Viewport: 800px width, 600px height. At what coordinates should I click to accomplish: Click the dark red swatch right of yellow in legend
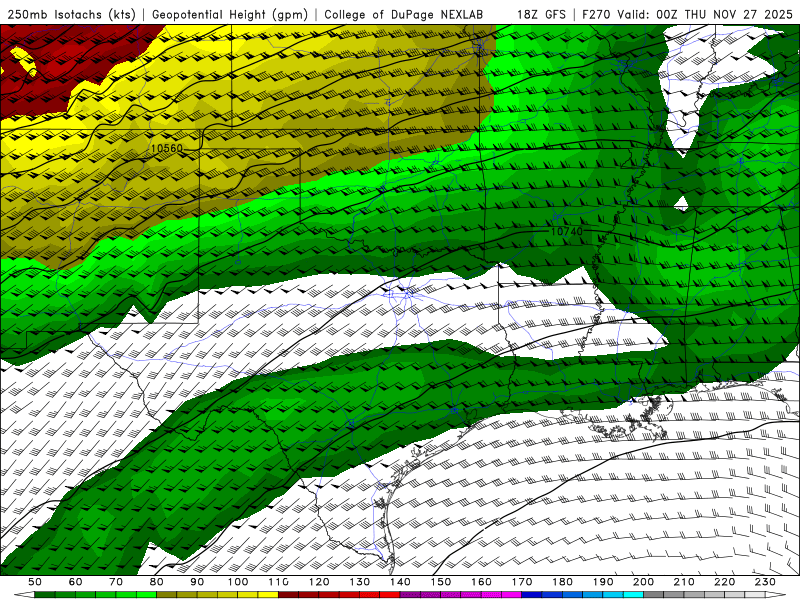(288, 595)
